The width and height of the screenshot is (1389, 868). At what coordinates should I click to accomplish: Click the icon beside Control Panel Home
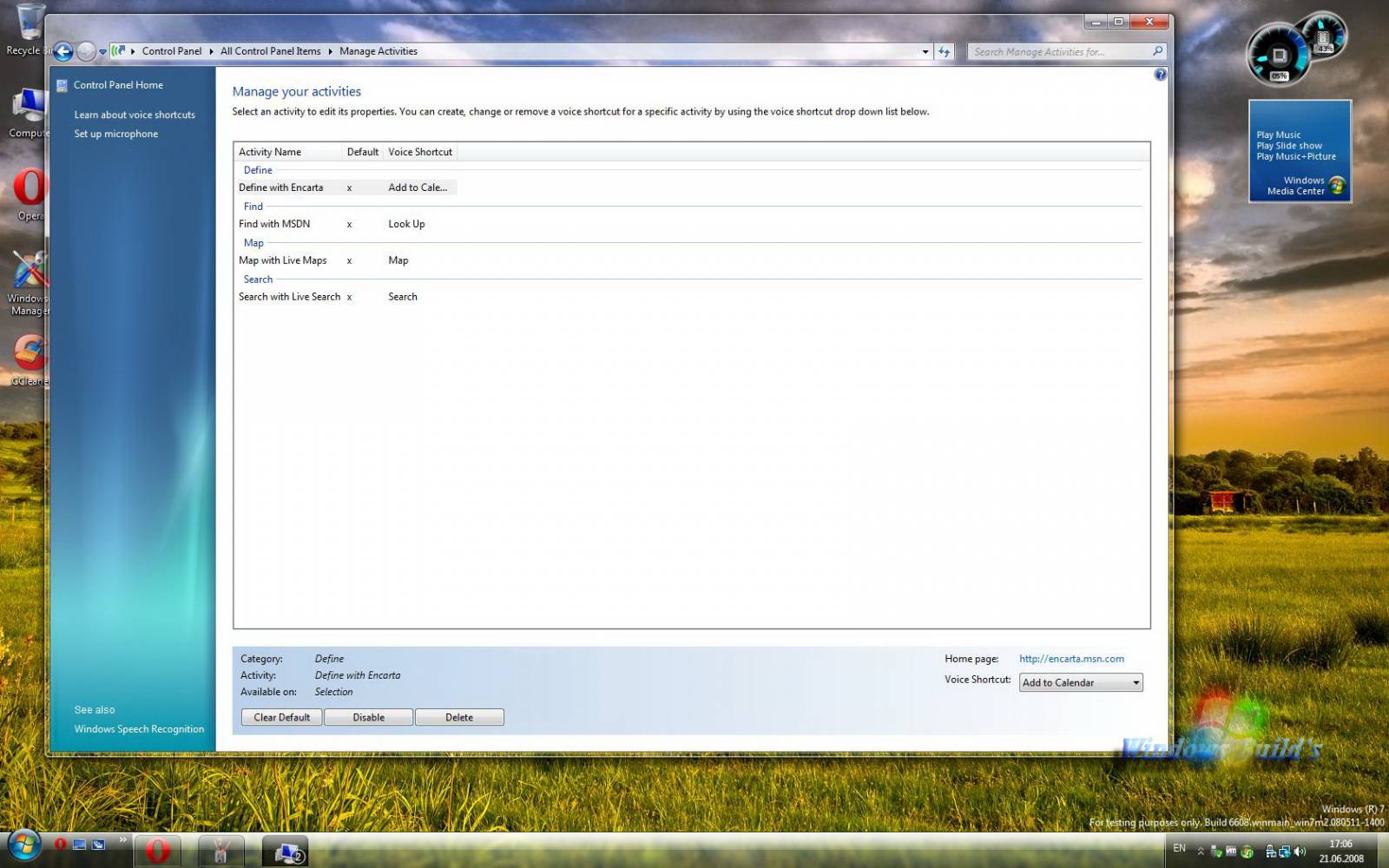[x=62, y=85]
